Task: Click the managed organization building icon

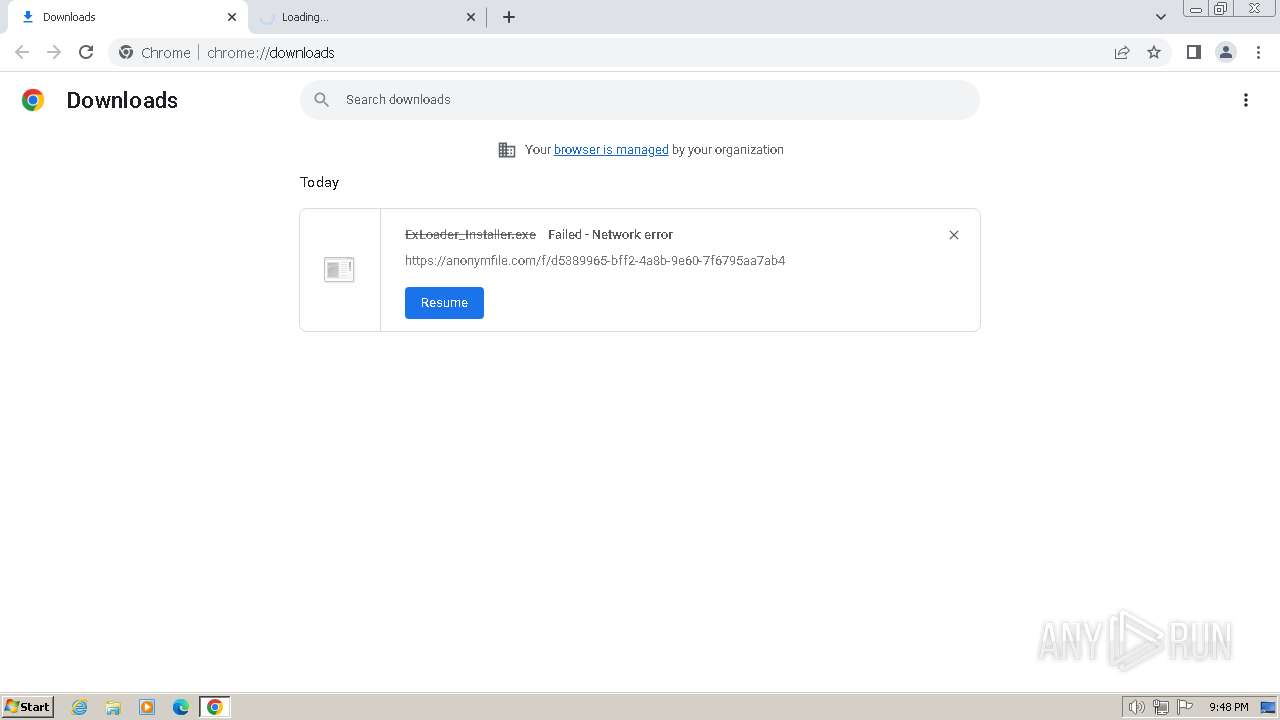Action: (507, 150)
